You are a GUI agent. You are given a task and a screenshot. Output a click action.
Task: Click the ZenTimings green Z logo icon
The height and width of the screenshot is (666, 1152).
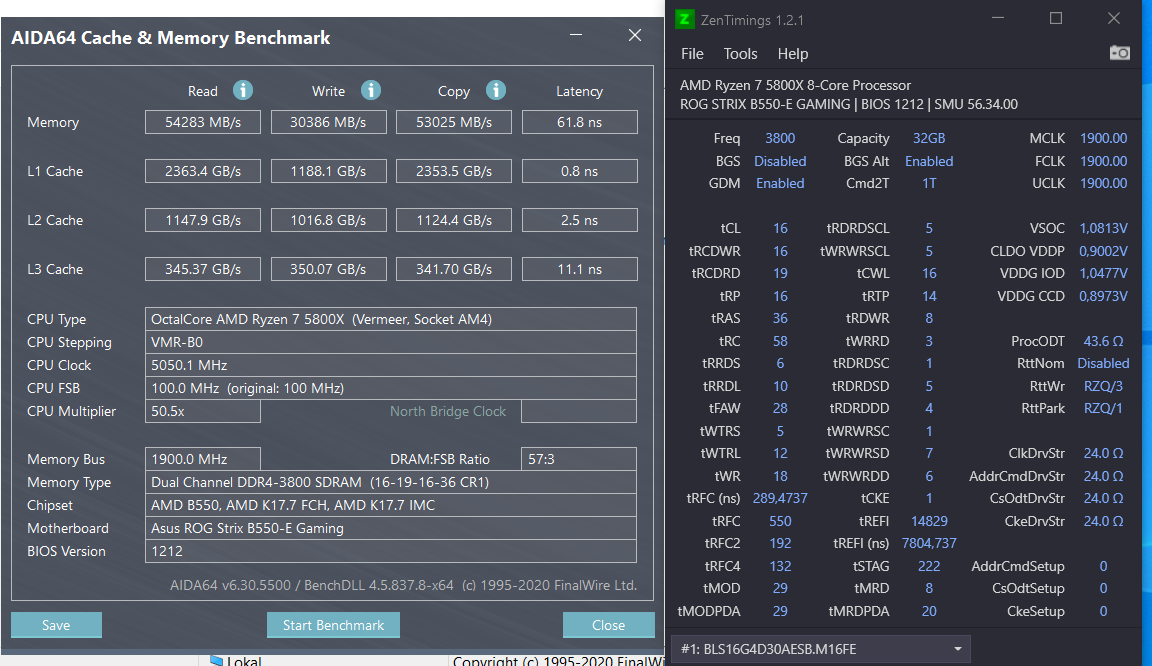(x=685, y=19)
